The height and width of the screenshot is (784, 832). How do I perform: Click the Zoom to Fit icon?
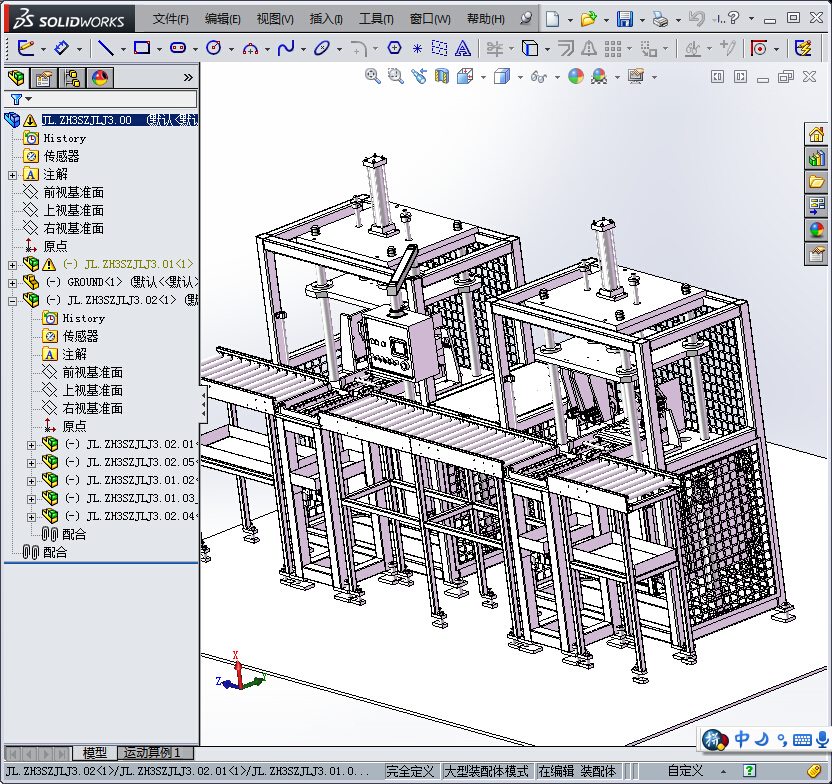pyautogui.click(x=372, y=76)
